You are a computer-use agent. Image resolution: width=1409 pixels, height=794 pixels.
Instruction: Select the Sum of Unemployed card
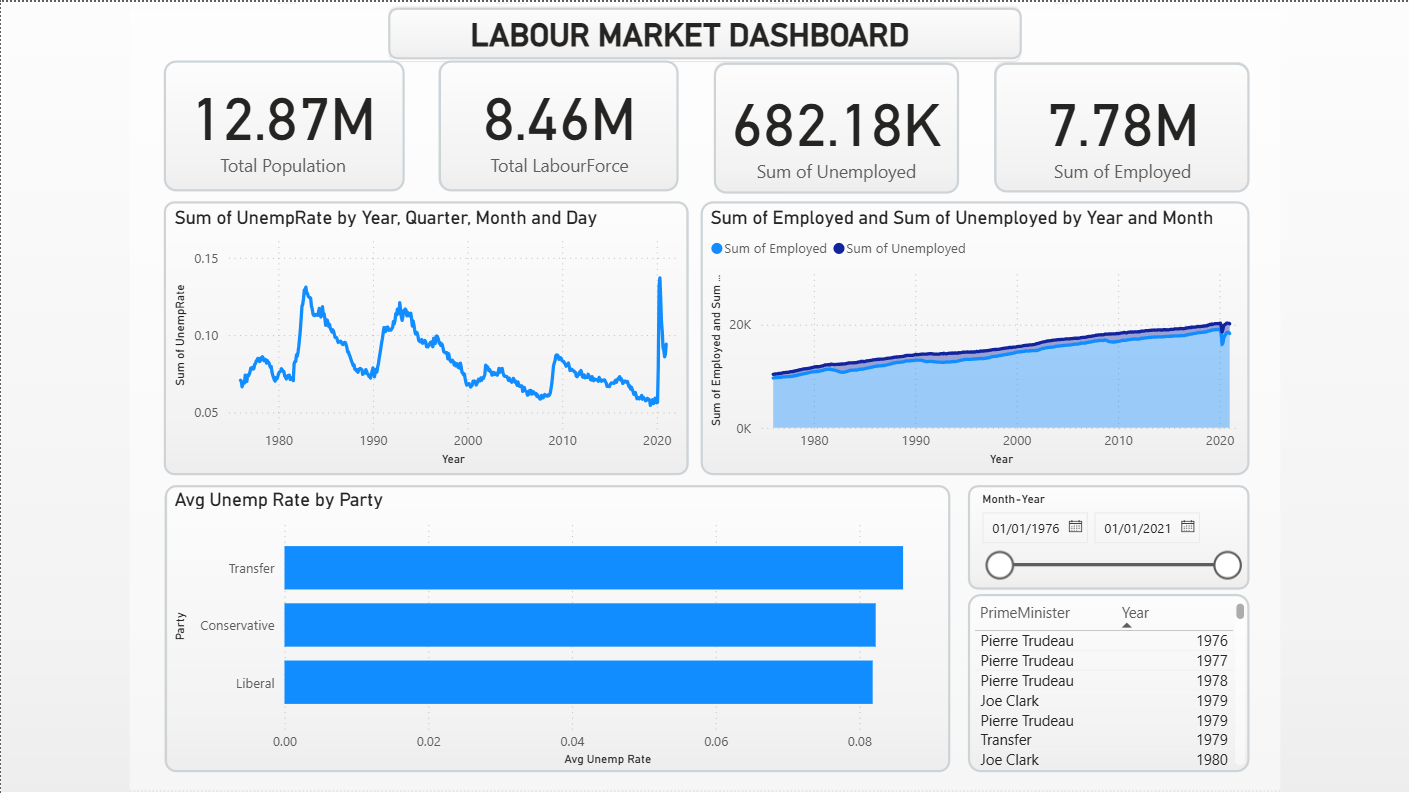click(x=836, y=127)
